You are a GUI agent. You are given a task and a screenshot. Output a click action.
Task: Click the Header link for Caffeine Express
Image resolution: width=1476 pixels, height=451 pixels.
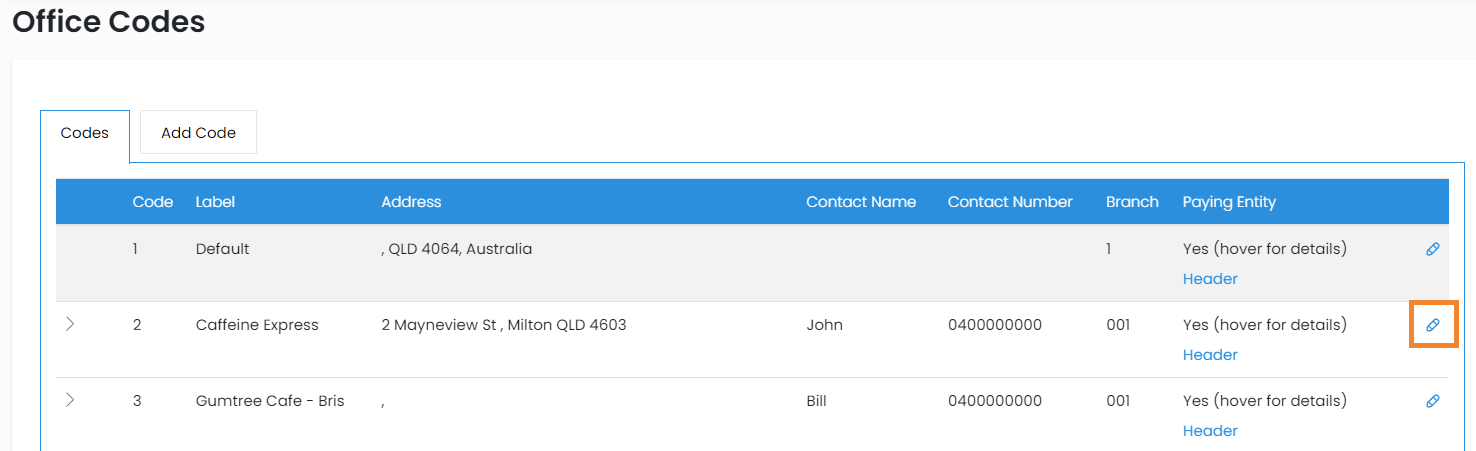coord(1210,355)
